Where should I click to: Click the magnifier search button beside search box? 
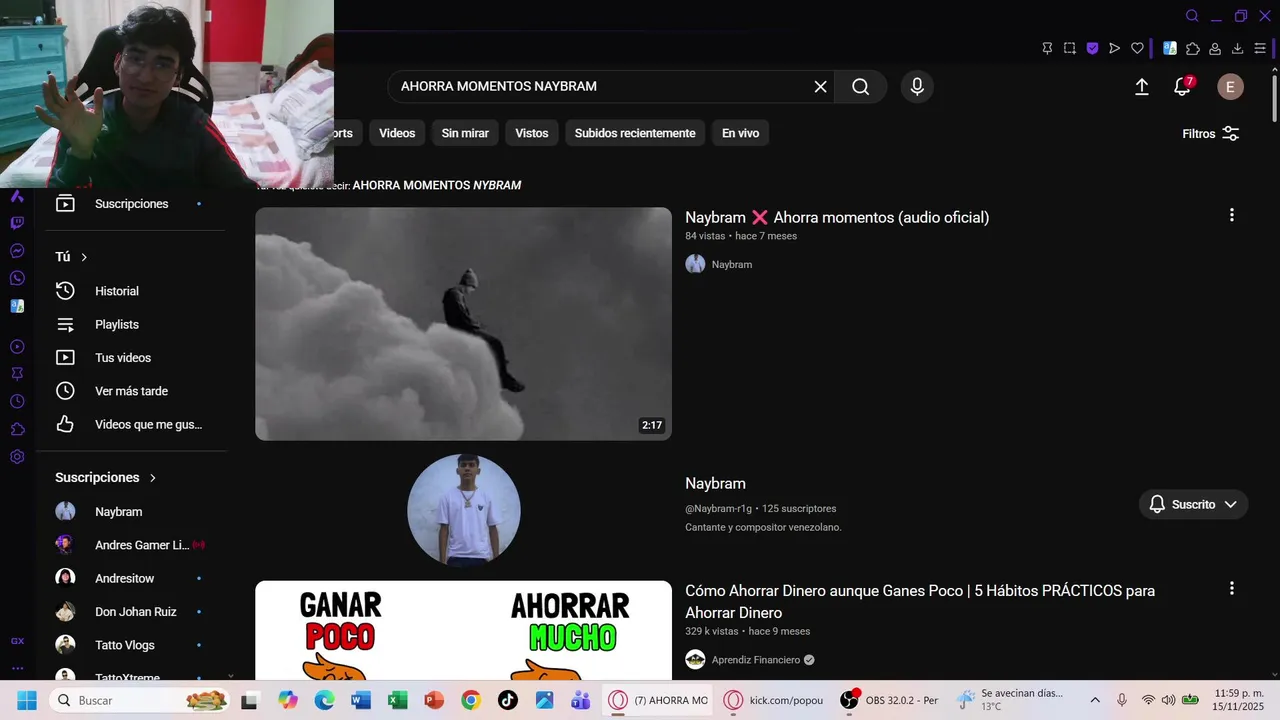tap(860, 87)
